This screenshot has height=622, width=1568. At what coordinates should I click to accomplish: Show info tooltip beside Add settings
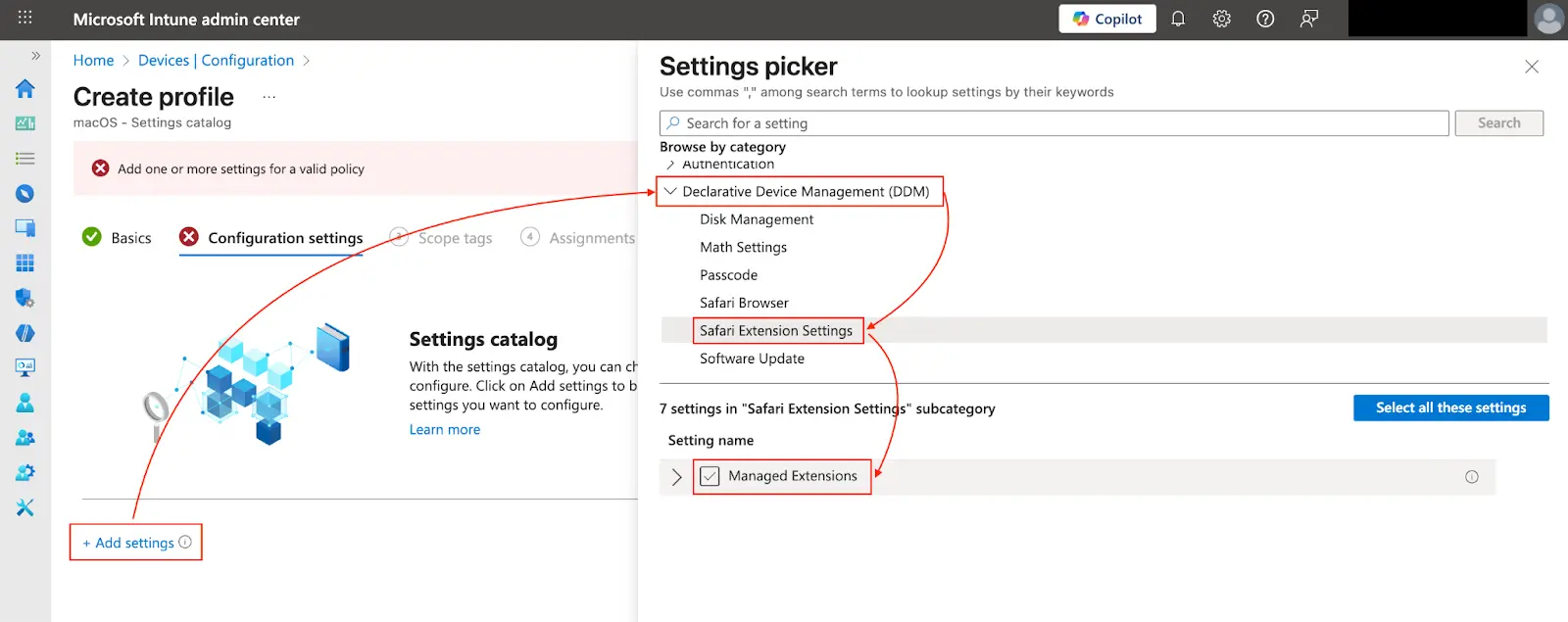pos(185,542)
